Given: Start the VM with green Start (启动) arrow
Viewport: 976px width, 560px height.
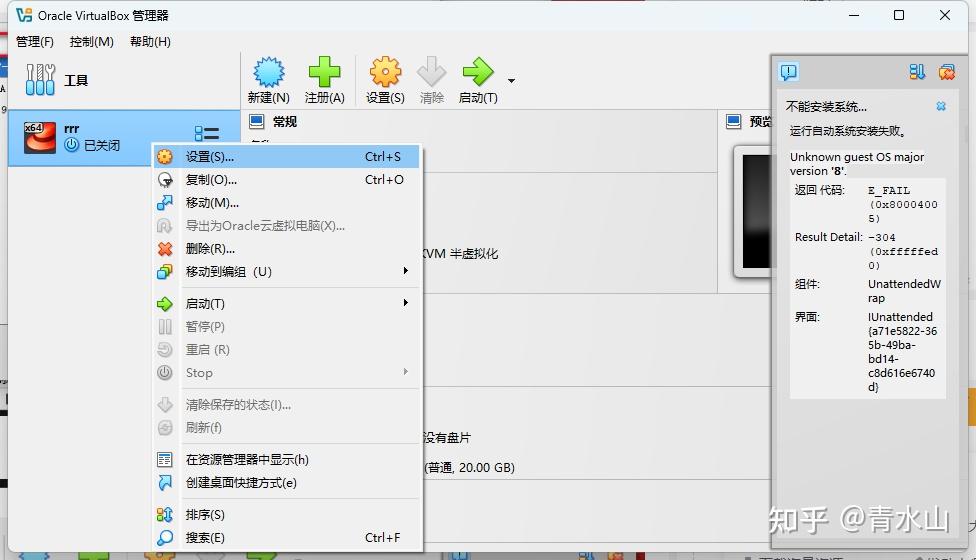Looking at the screenshot, I should click(478, 72).
